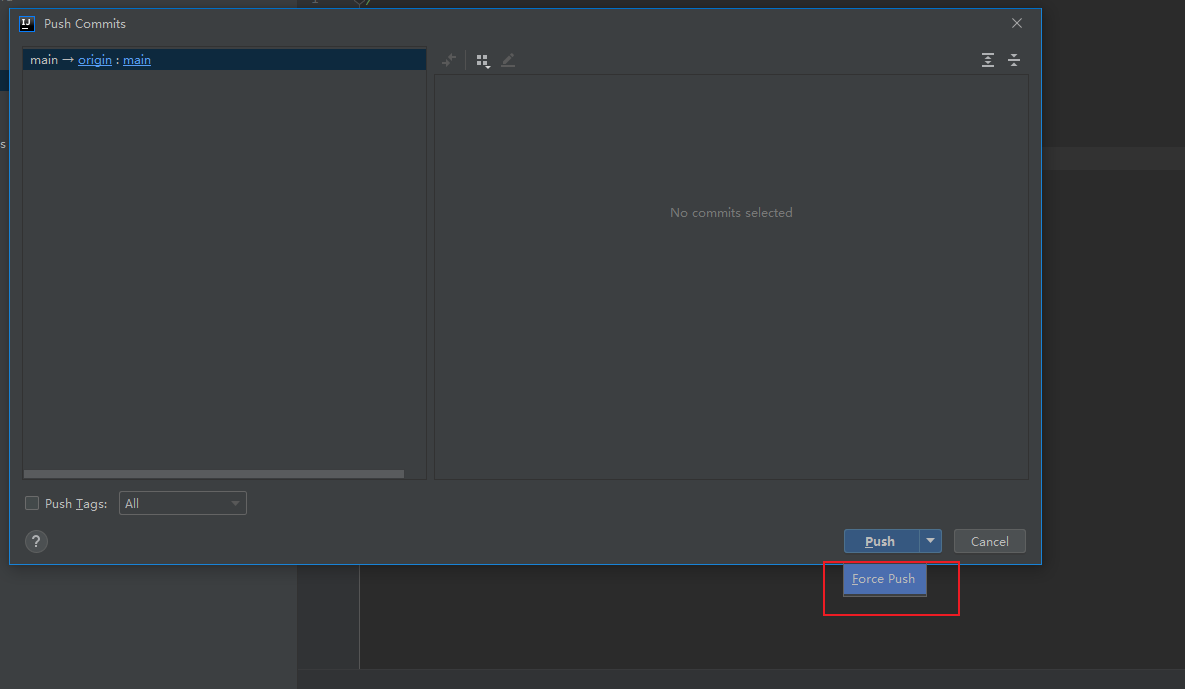Open the help question mark button

pos(36,541)
